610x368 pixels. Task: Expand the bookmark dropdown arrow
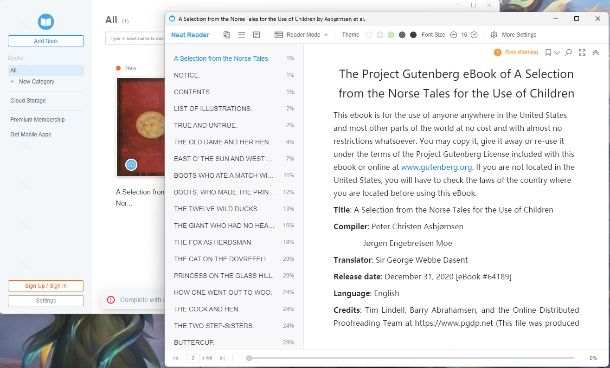coord(557,53)
